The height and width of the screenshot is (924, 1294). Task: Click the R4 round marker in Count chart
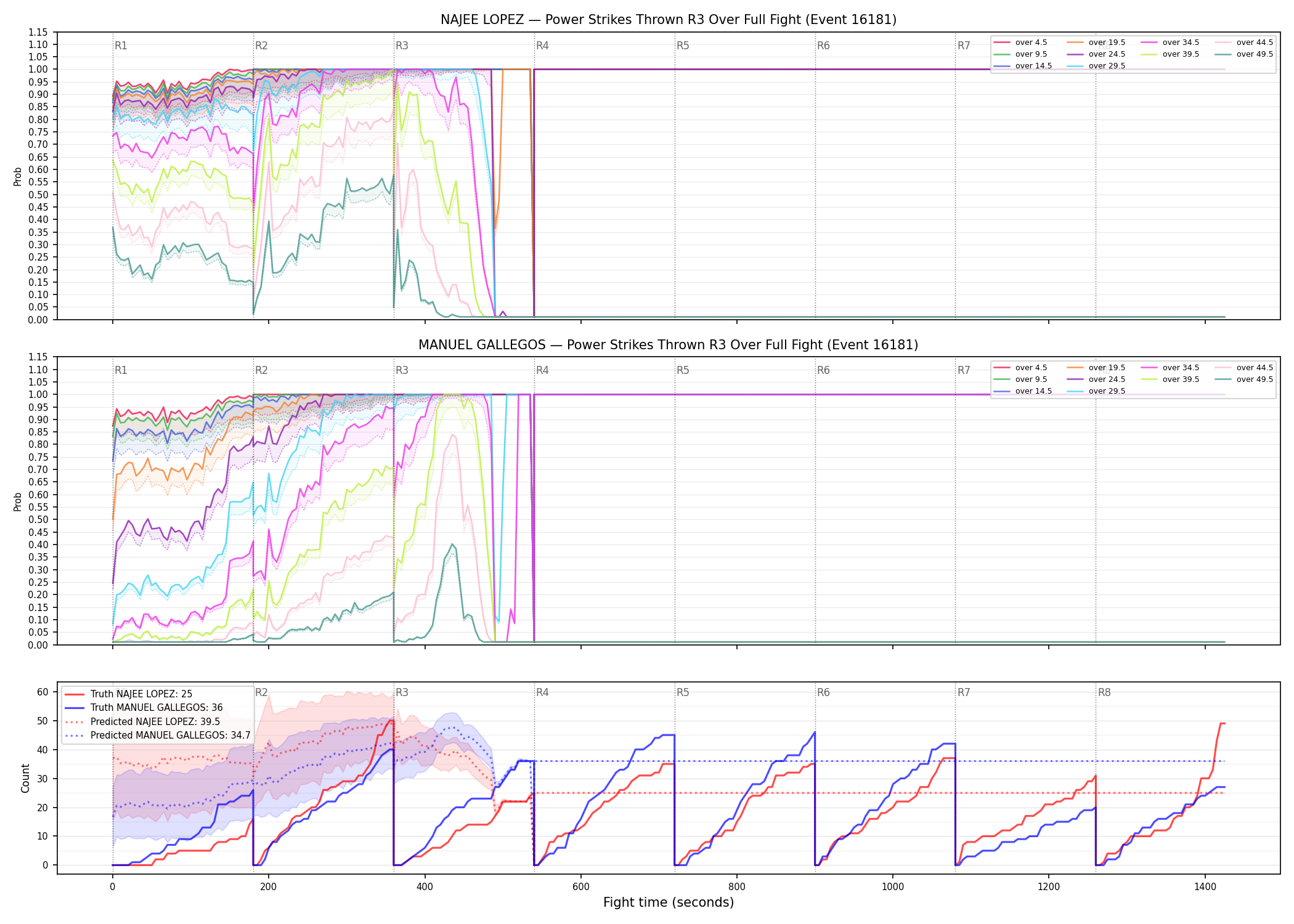542,692
